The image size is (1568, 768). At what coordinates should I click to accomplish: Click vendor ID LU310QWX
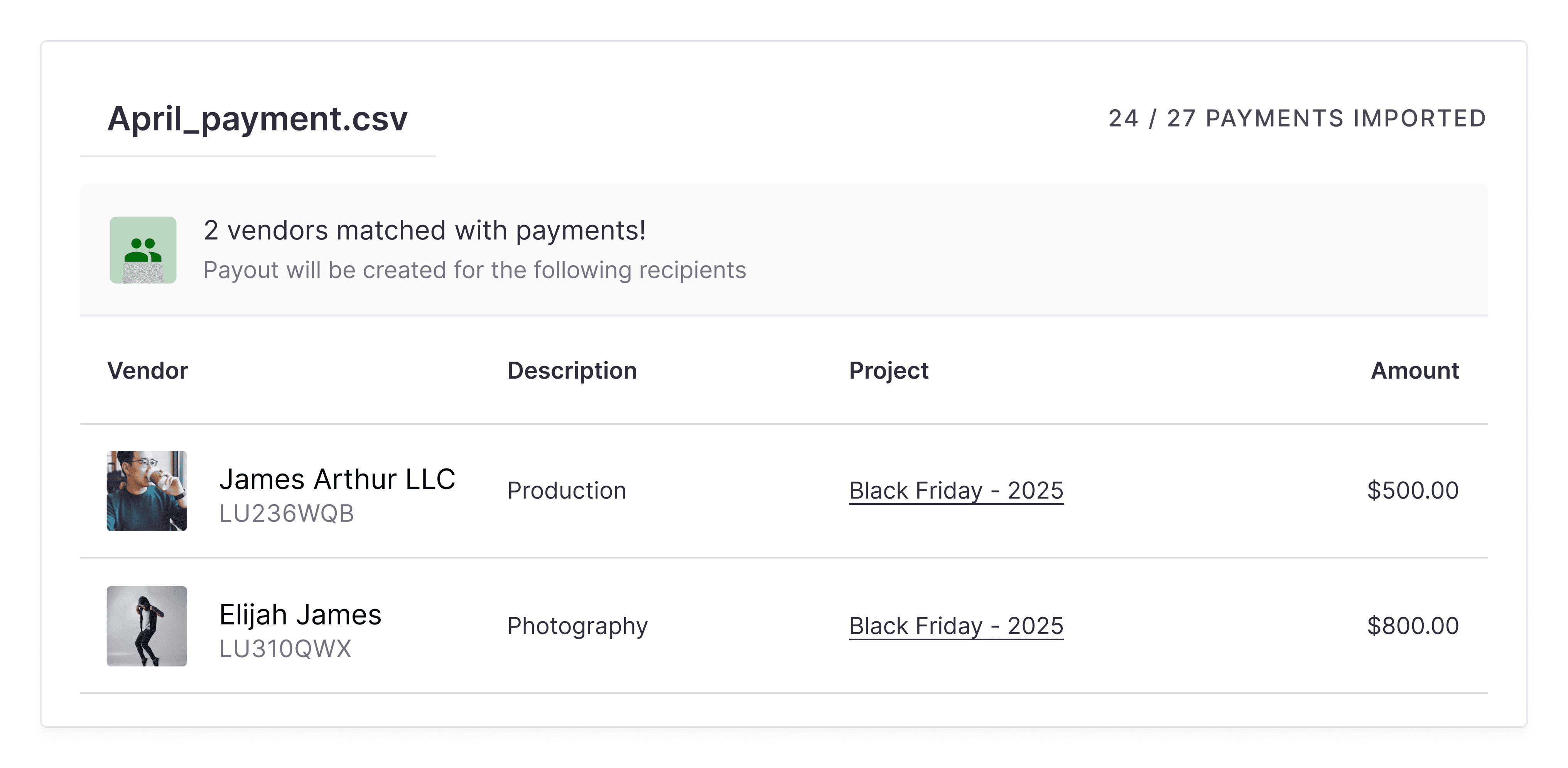pos(285,649)
